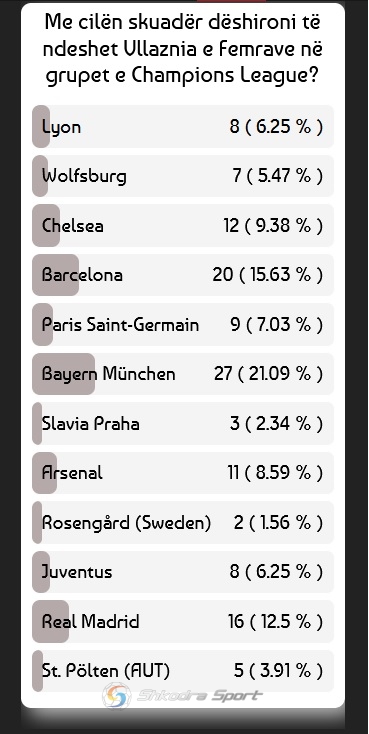Choose Paris Saint-Germain in the poll
The width and height of the screenshot is (369, 734).
pyautogui.click(x=183, y=324)
